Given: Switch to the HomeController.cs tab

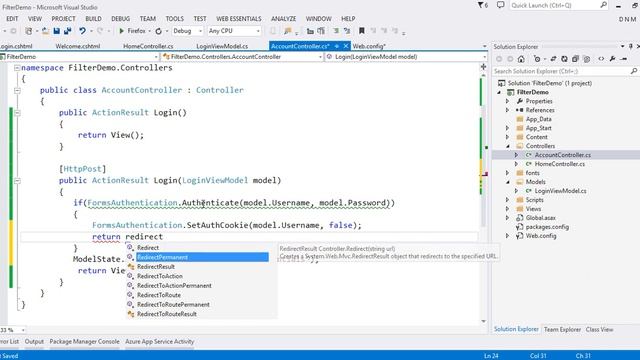Looking at the screenshot, I should tap(148, 46).
